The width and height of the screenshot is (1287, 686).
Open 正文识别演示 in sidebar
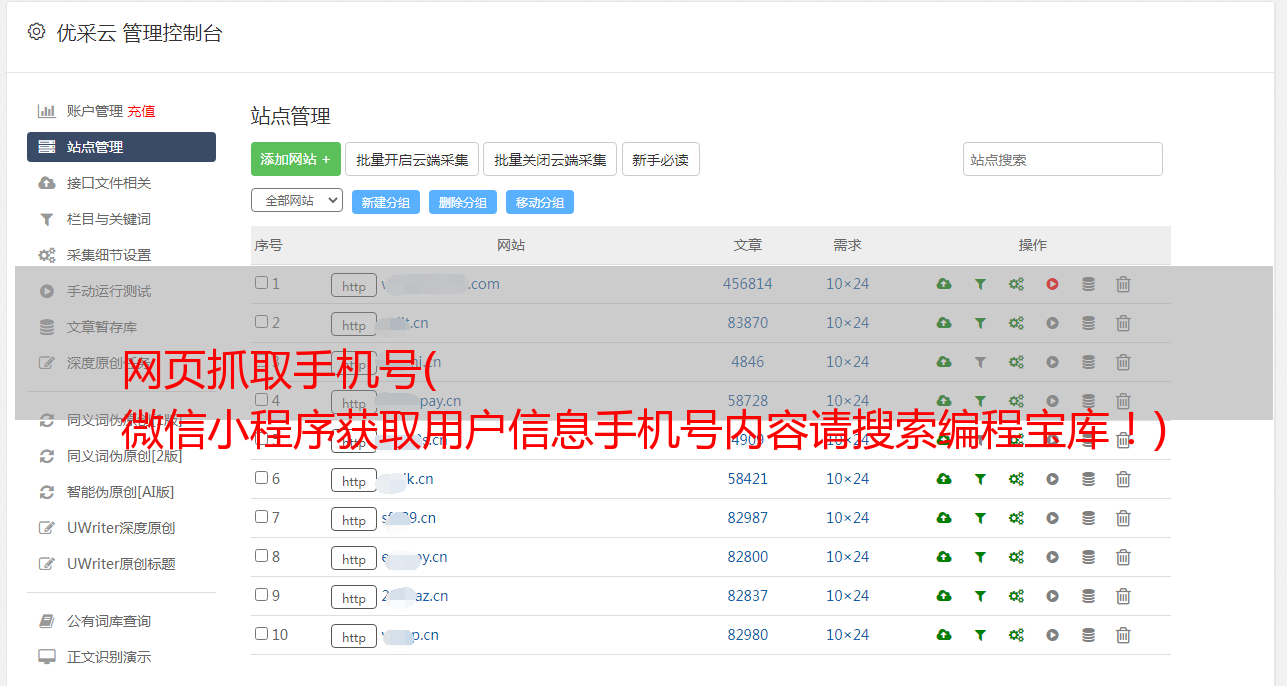[x=108, y=657]
